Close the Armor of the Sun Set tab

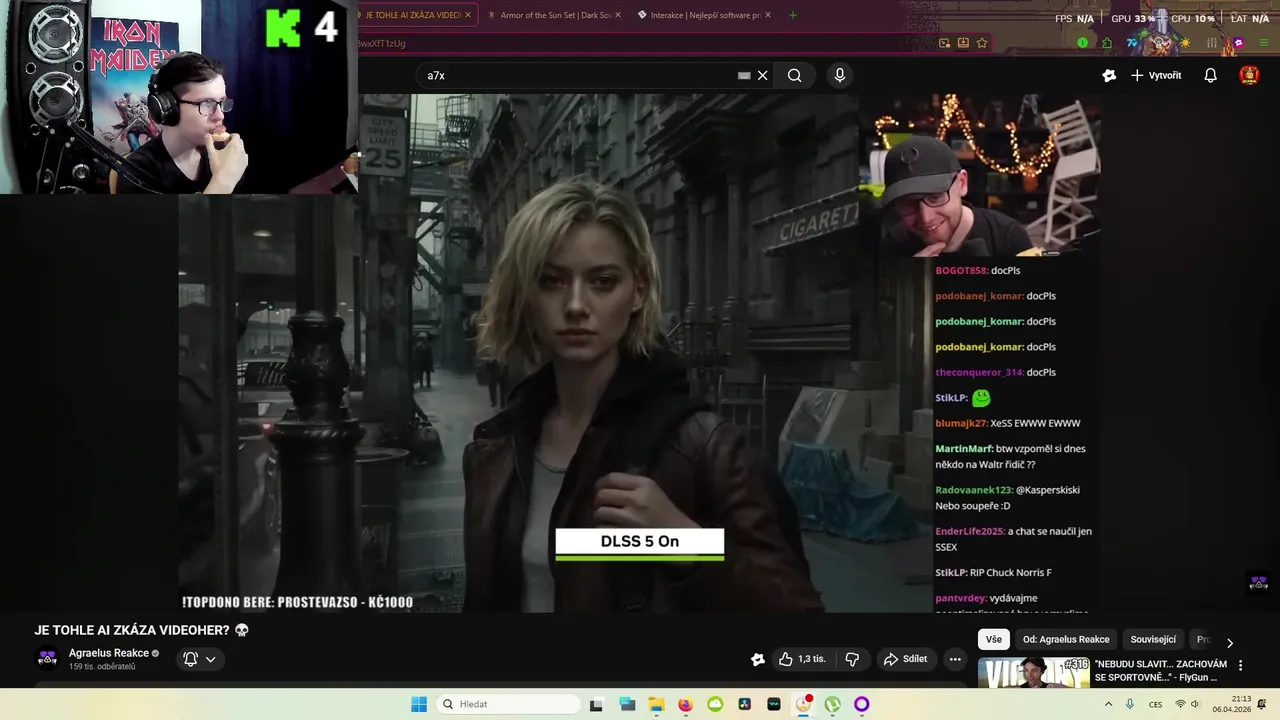pyautogui.click(x=617, y=15)
